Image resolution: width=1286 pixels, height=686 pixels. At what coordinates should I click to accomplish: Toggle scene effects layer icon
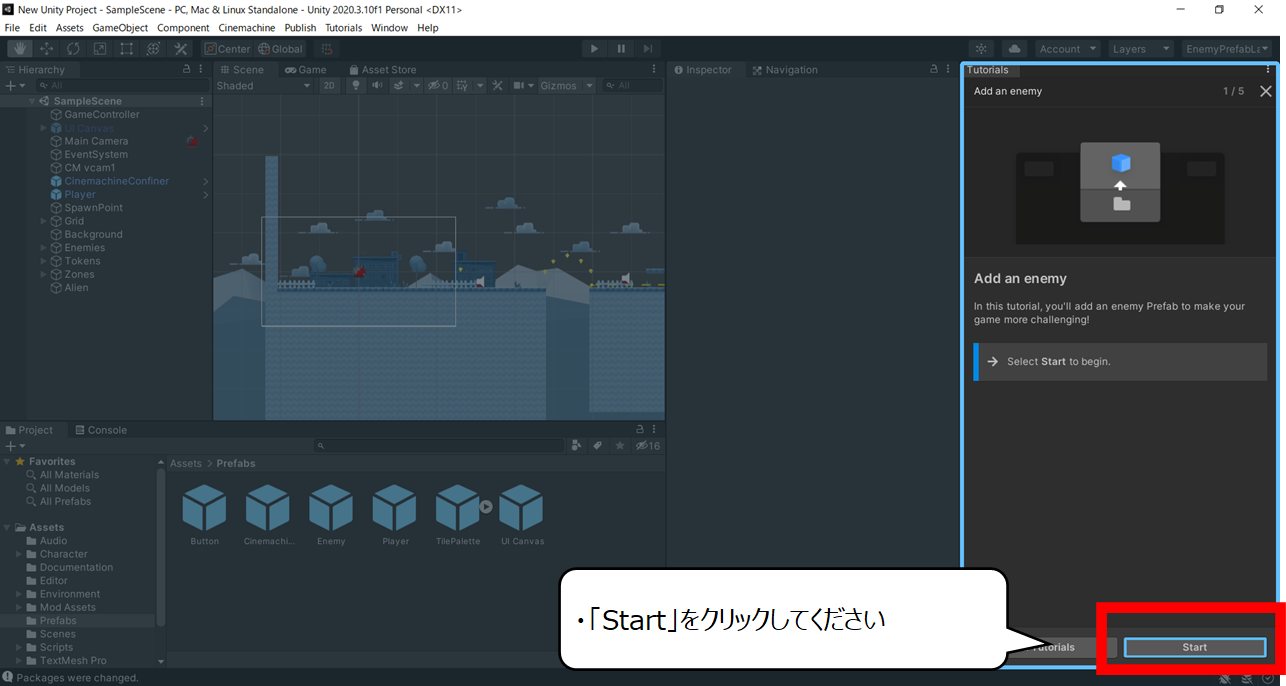(x=399, y=86)
